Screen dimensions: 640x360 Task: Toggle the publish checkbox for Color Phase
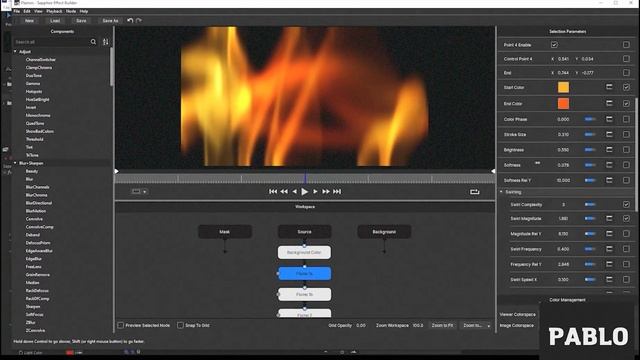click(x=626, y=119)
